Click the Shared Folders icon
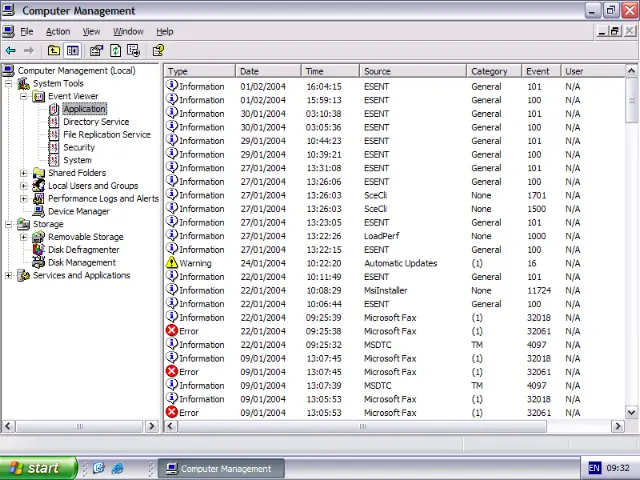The width and height of the screenshot is (640, 480). 39,173
